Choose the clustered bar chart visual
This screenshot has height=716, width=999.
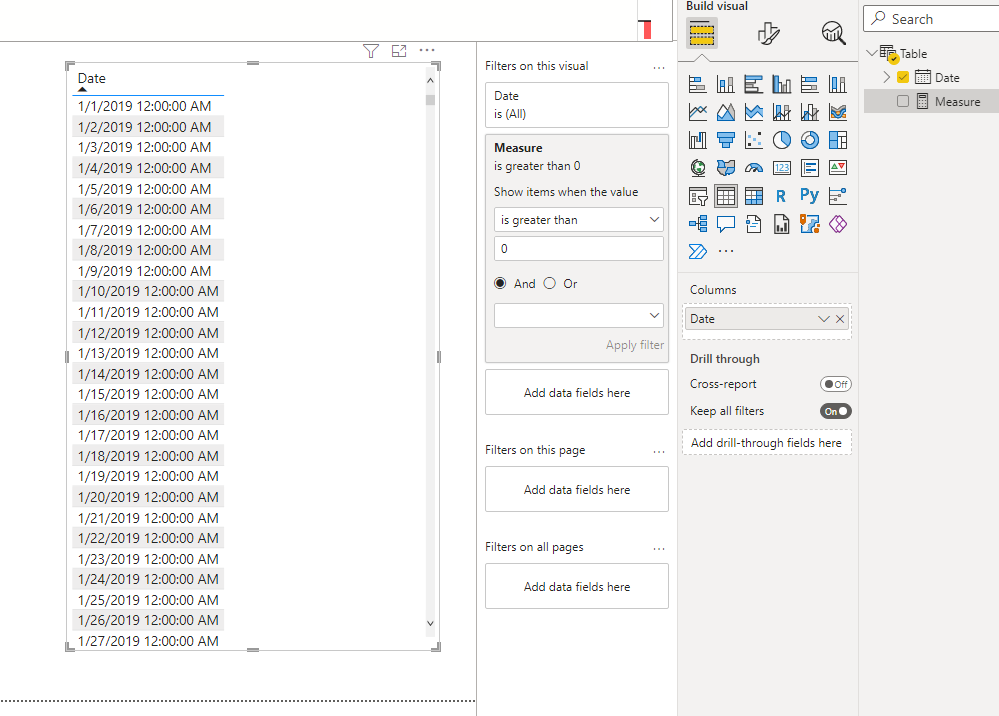pos(754,84)
